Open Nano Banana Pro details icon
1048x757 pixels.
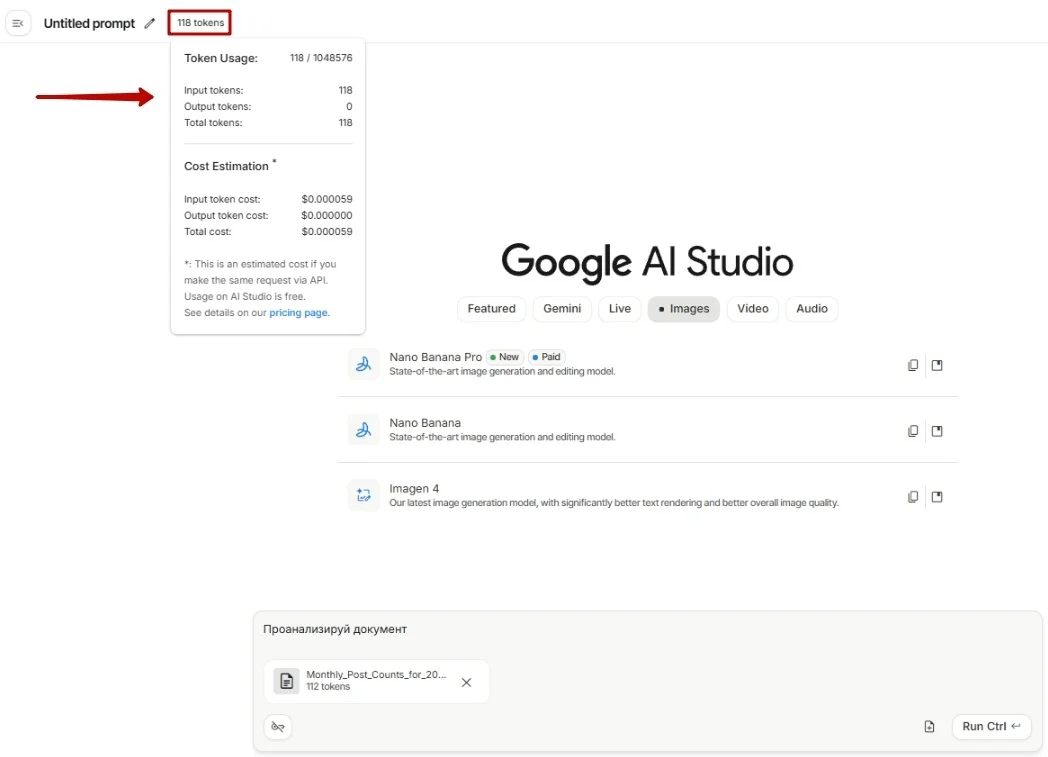pyautogui.click(x=937, y=365)
